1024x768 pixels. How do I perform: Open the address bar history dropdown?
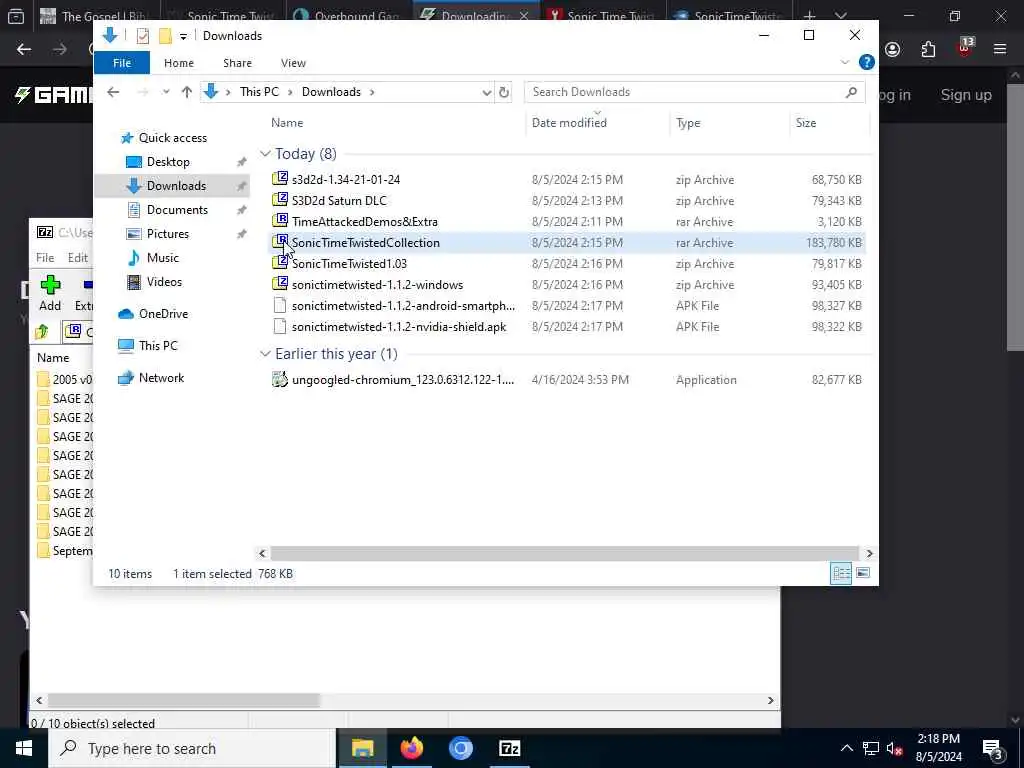tap(487, 93)
